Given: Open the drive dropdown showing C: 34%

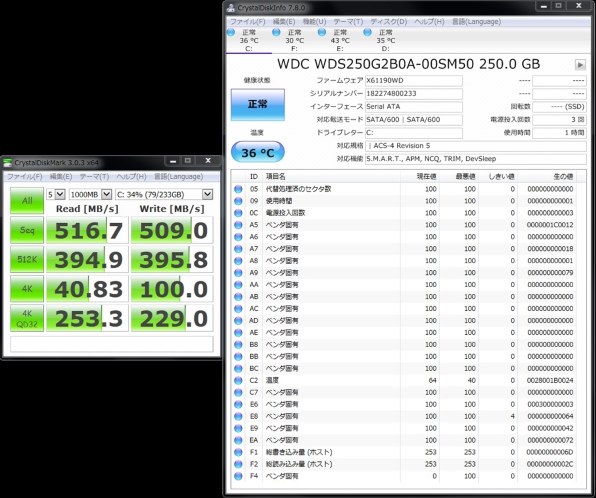Looking at the screenshot, I should (164, 194).
